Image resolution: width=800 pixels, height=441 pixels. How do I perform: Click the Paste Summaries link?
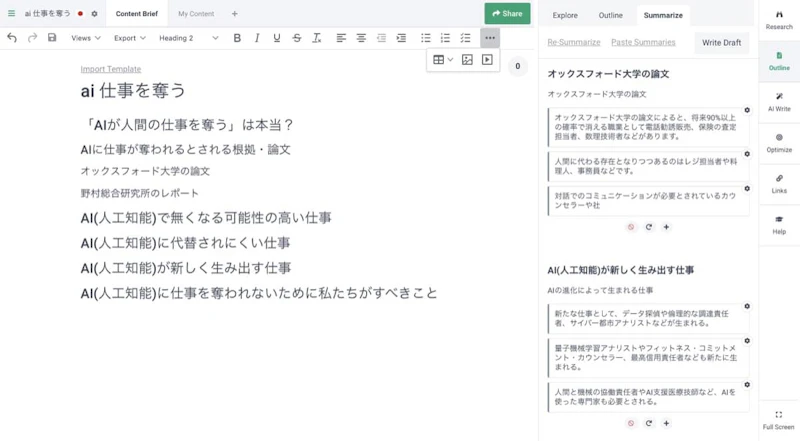(643, 42)
